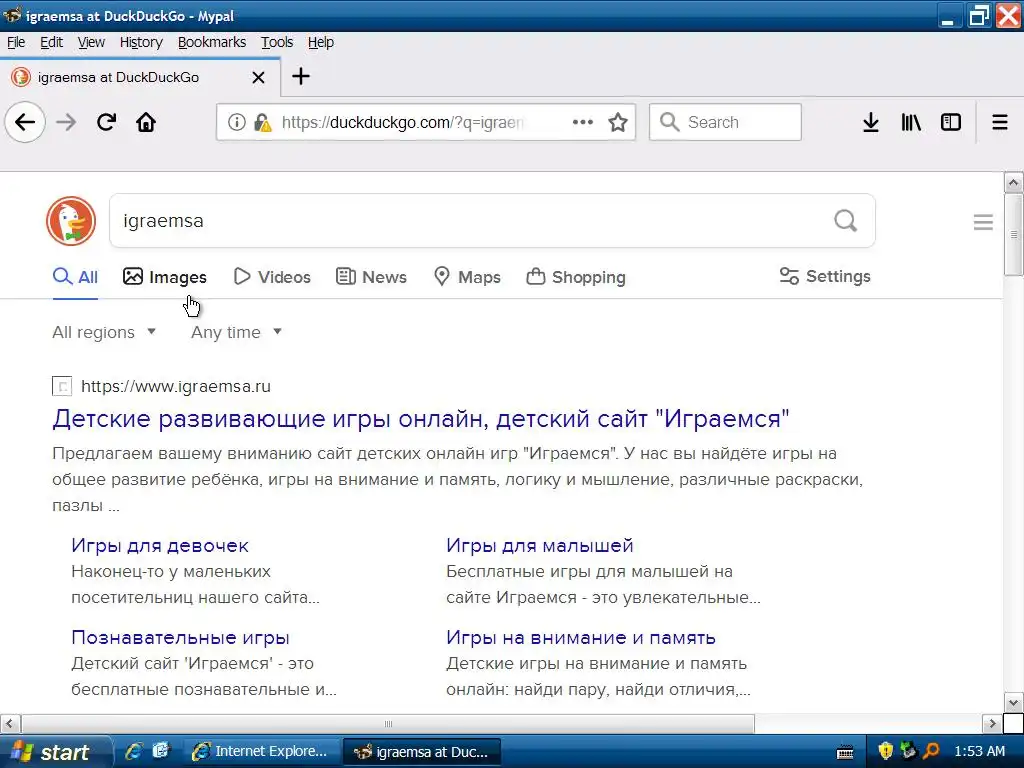
Task: Open https://www.igraemsa.ru URL link
Action: pos(176,386)
